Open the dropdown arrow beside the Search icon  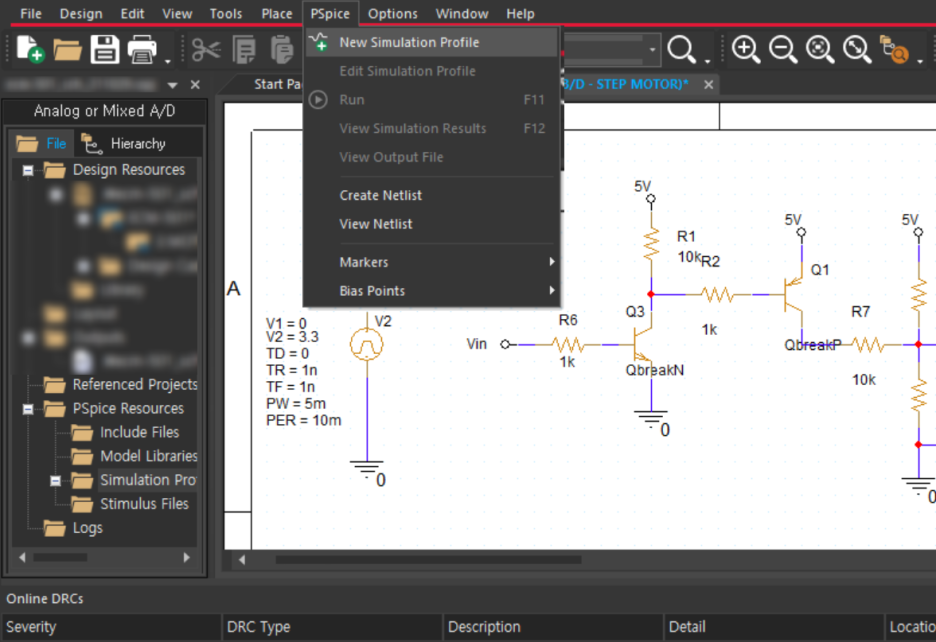point(707,61)
